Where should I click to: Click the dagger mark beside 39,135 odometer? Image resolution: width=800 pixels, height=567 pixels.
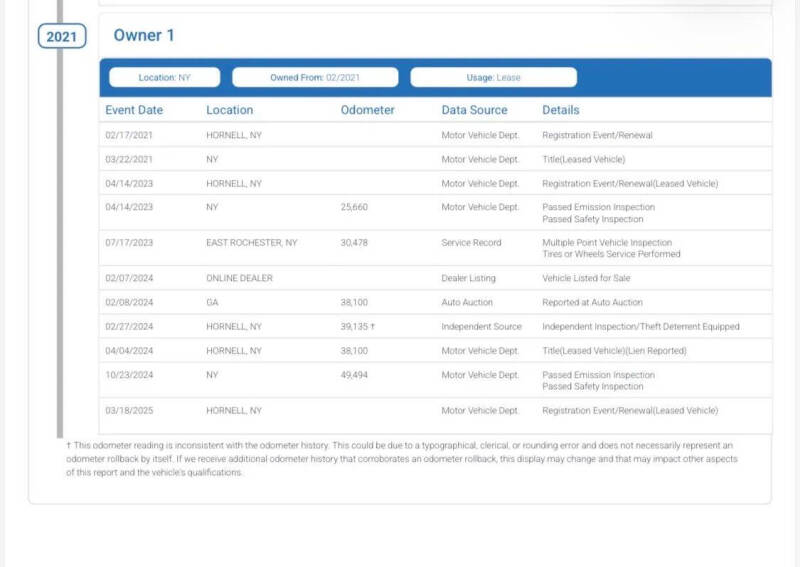(x=373, y=327)
